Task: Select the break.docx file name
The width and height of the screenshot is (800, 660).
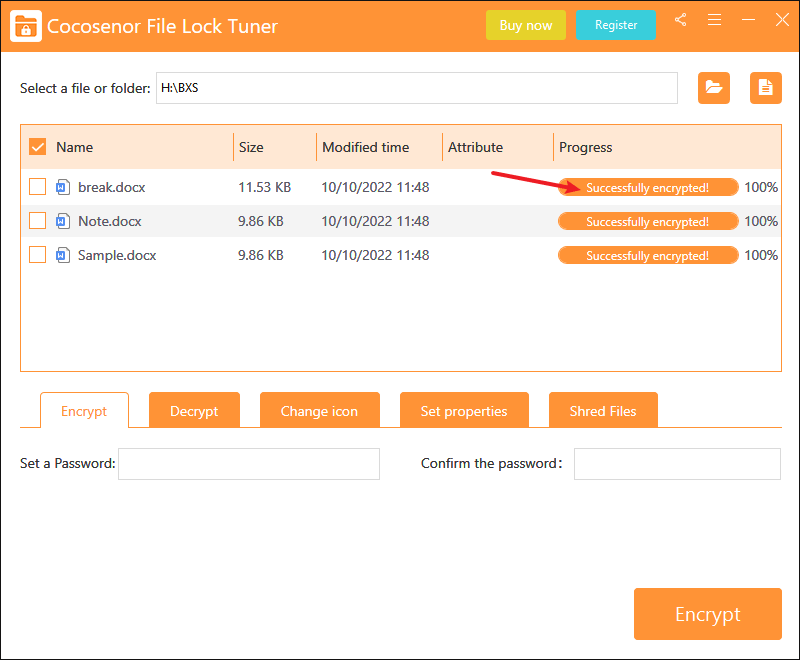Action: pos(112,187)
